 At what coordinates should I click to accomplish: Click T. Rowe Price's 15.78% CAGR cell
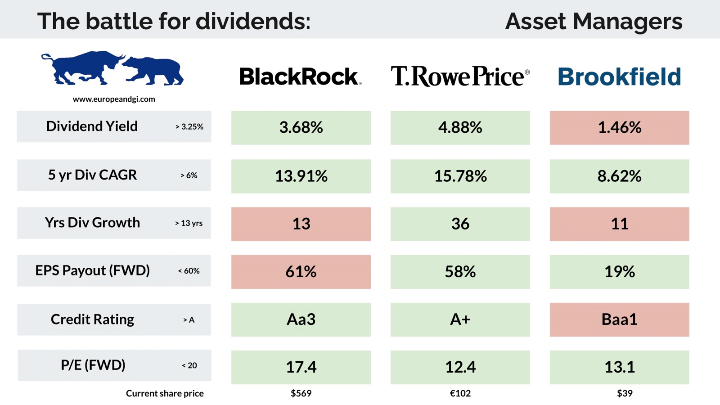pyautogui.click(x=460, y=175)
